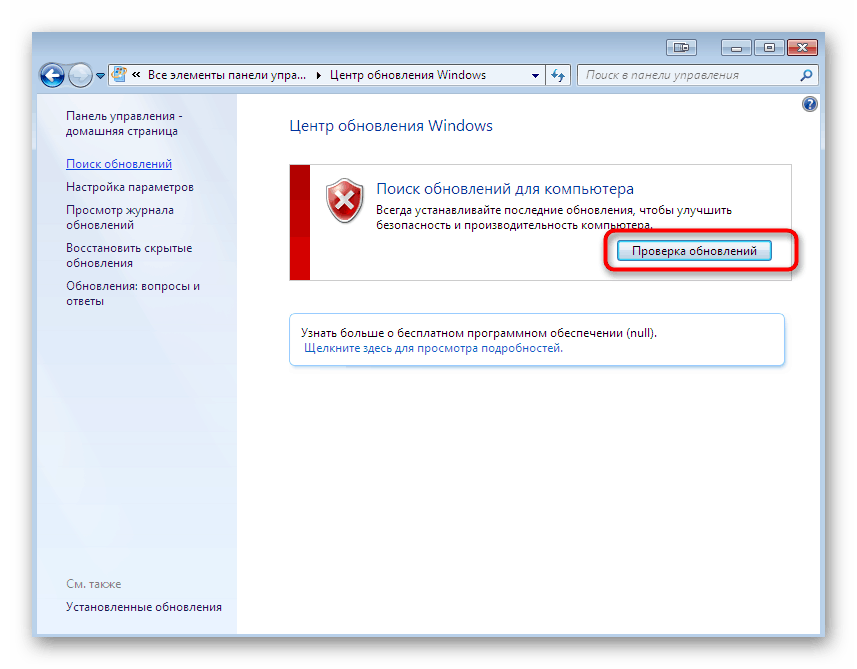Image resolution: width=857 pixels, height=669 pixels.
Task: Open 'Настройка параметров' in sidebar
Action: 130,187
